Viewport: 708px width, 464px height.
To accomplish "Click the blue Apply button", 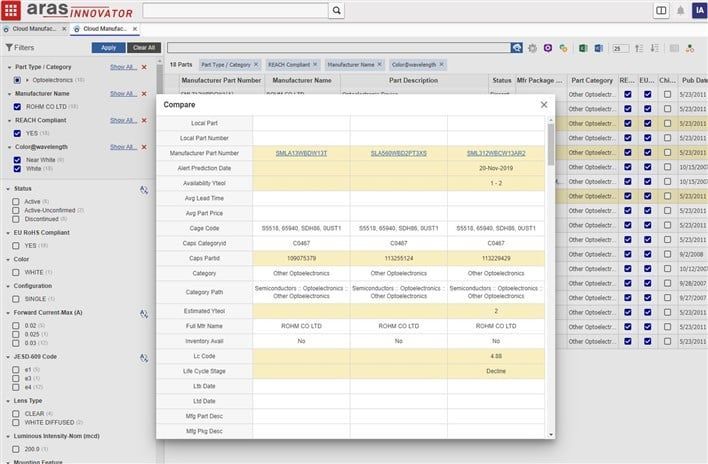I will point(108,48).
